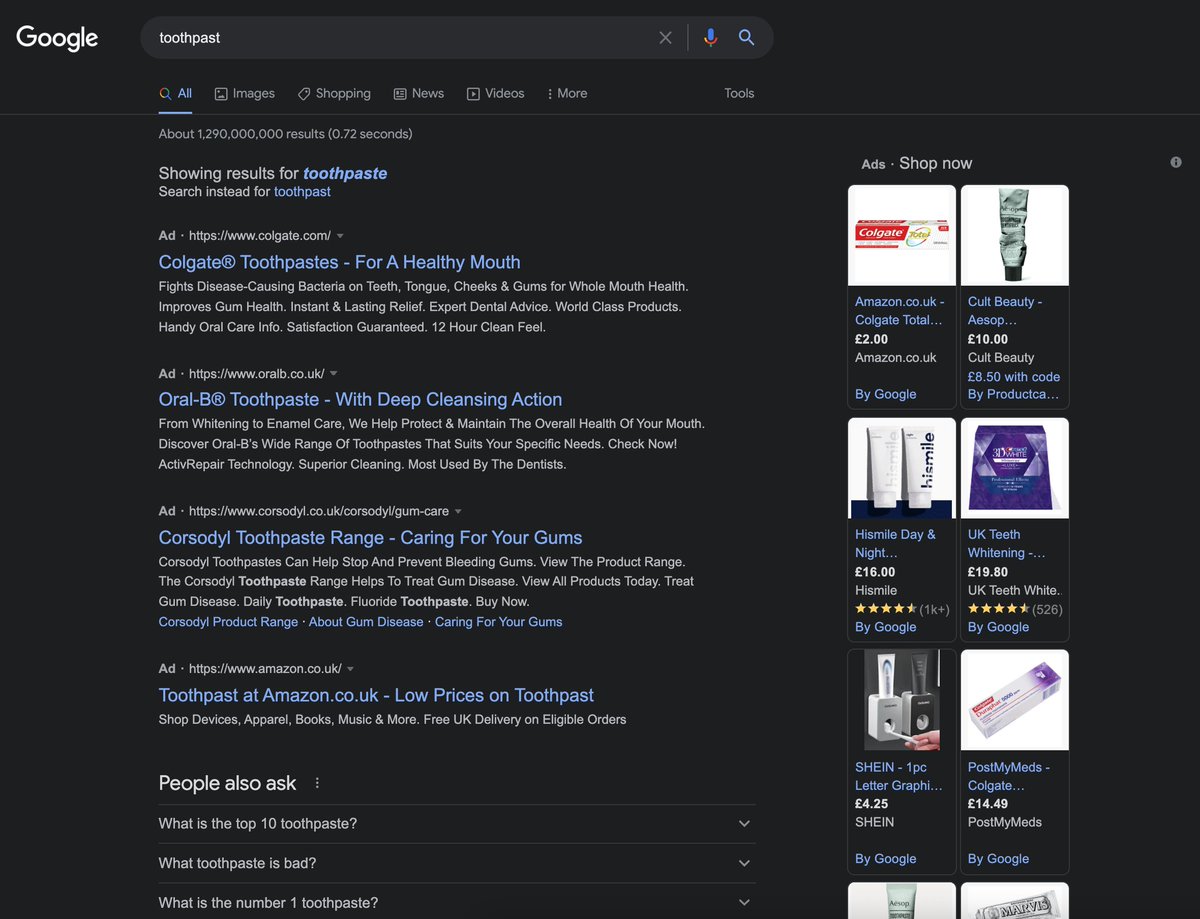
Task: Open Cult Beauty - Aesop listing title
Action: click(x=1005, y=310)
